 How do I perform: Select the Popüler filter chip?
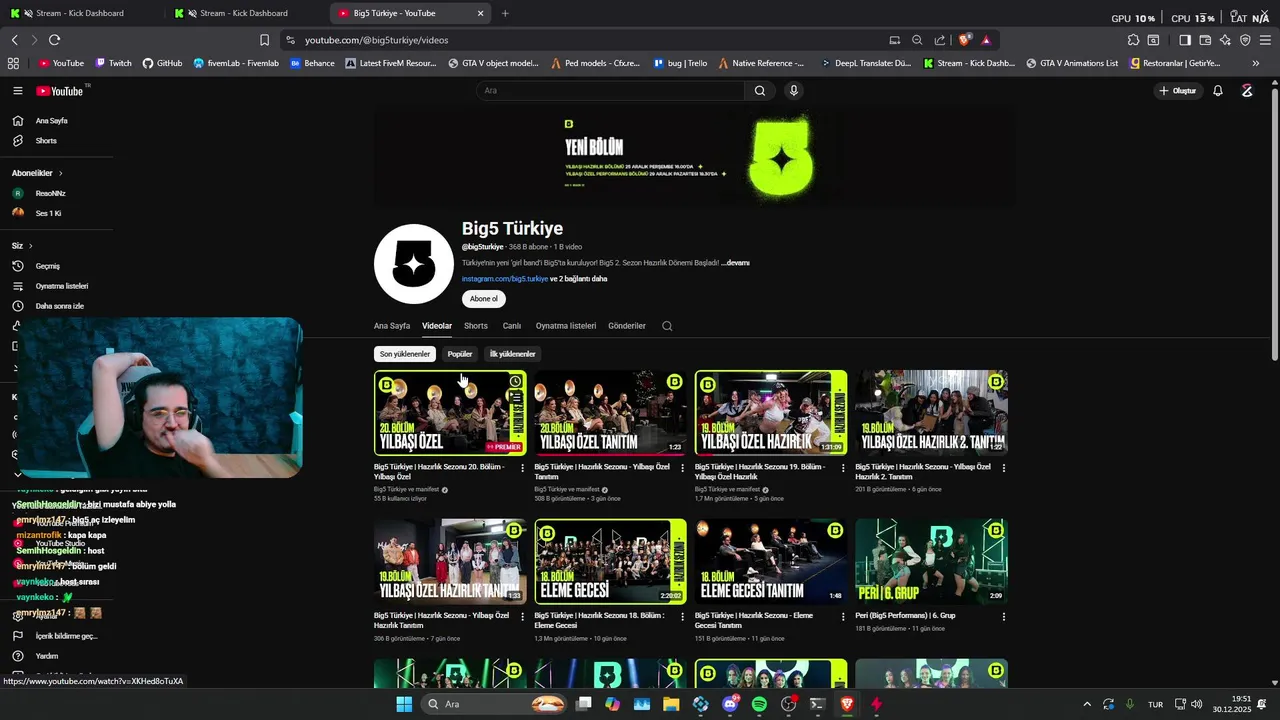tap(460, 354)
